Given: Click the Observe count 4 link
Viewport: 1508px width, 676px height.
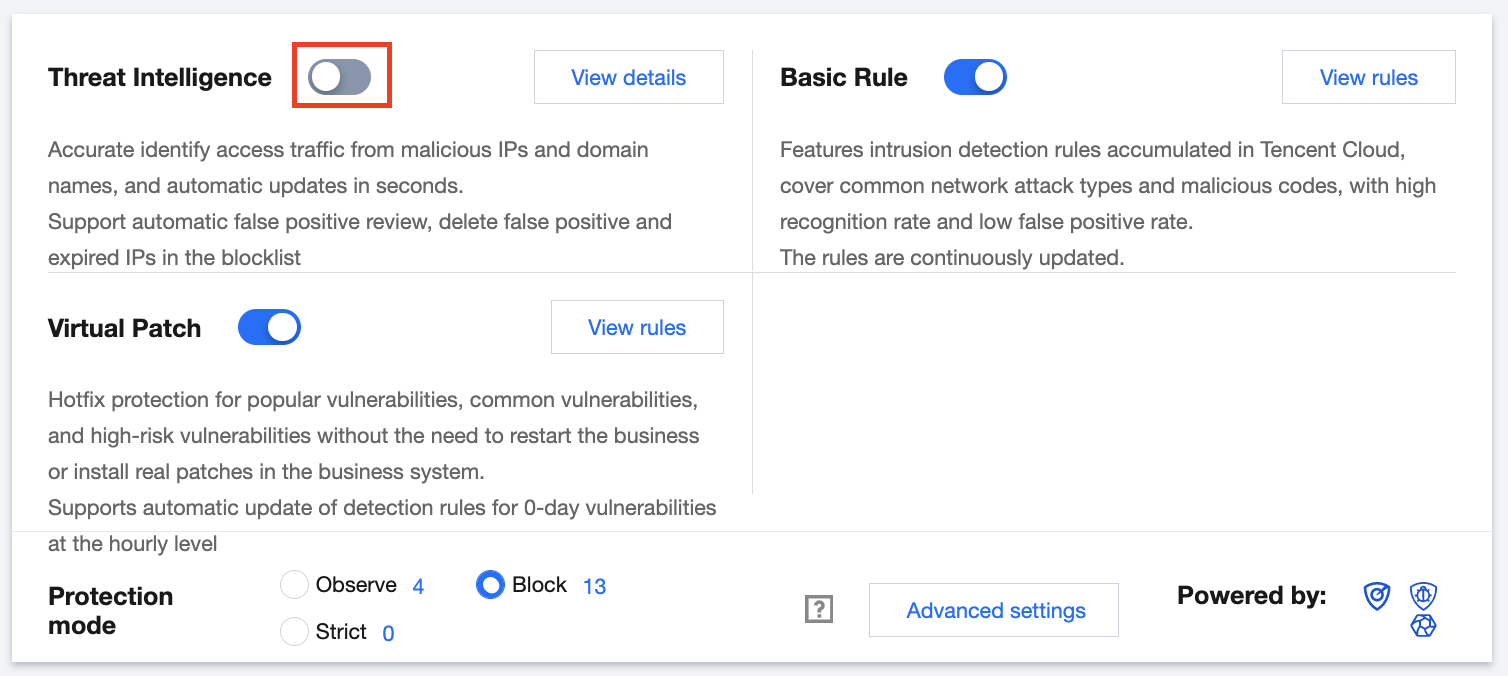Looking at the screenshot, I should (x=418, y=587).
